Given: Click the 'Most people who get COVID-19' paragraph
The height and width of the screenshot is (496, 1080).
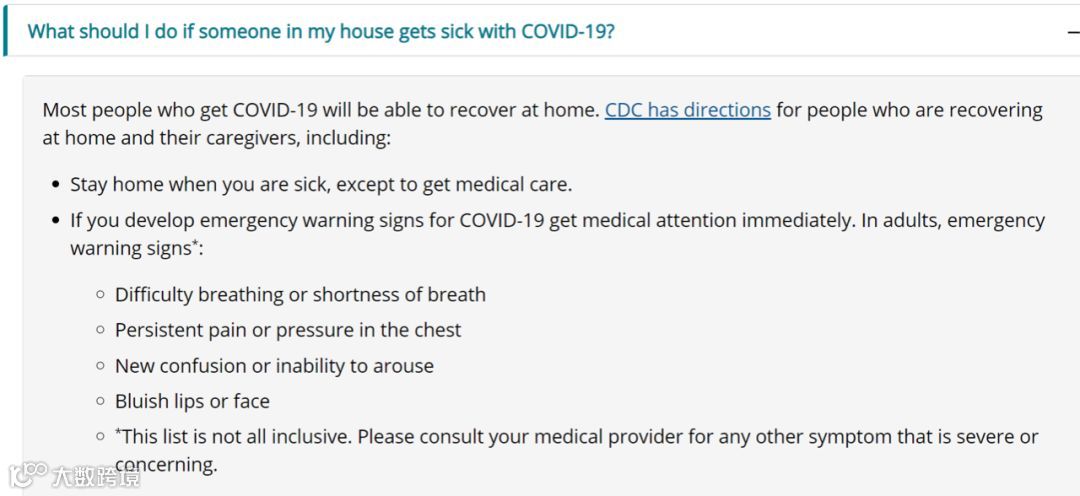Looking at the screenshot, I should tap(542, 124).
